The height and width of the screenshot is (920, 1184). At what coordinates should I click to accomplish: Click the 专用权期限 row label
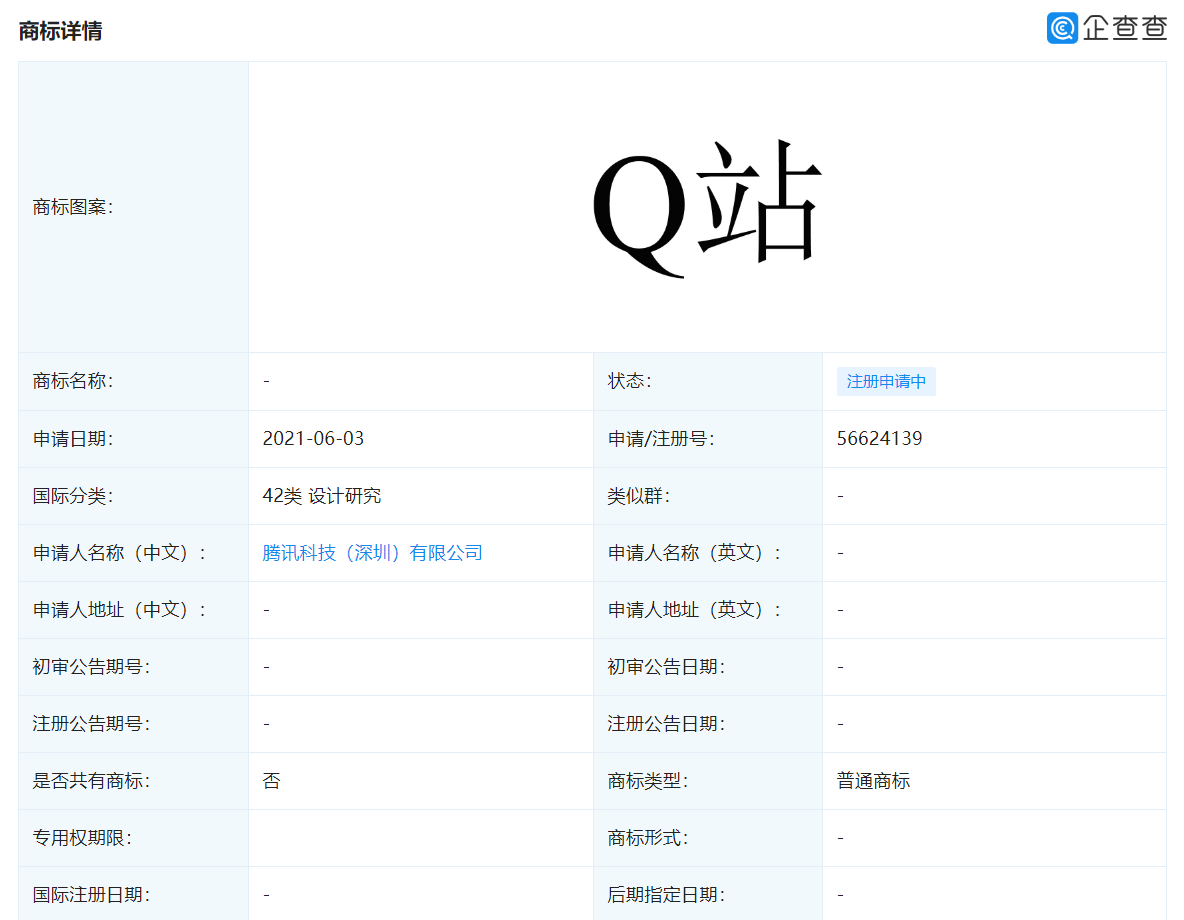[x=65, y=837]
